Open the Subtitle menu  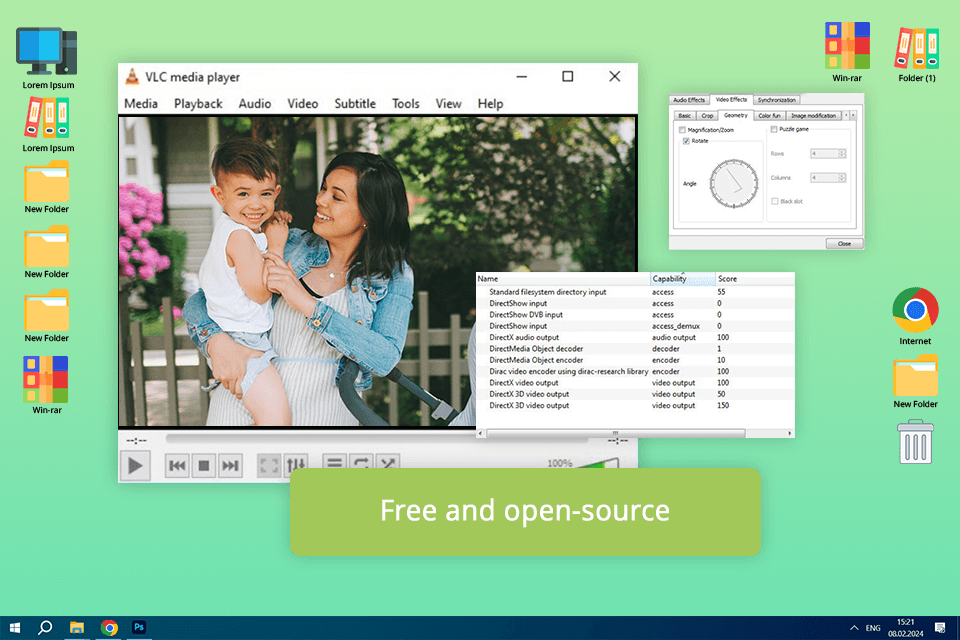coord(355,104)
